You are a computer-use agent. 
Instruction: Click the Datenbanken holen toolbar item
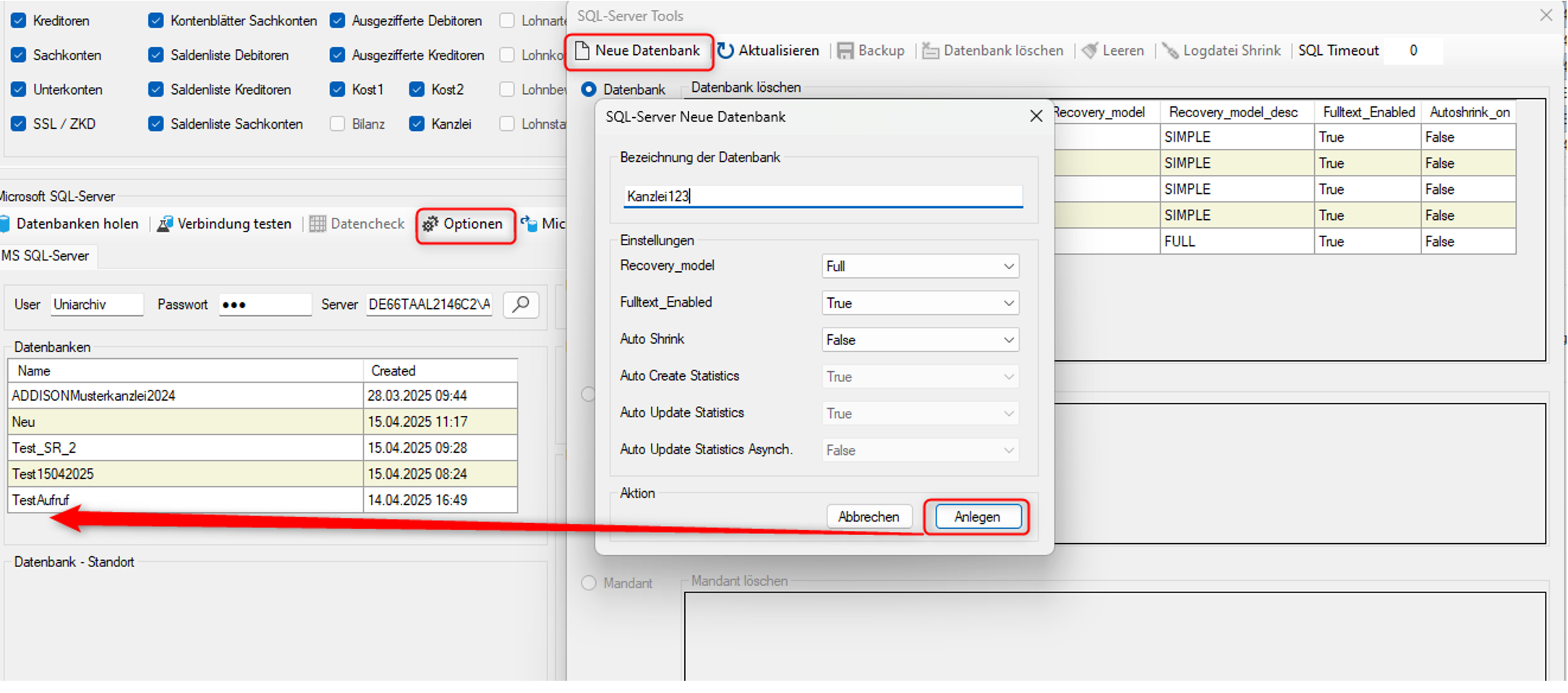70,224
